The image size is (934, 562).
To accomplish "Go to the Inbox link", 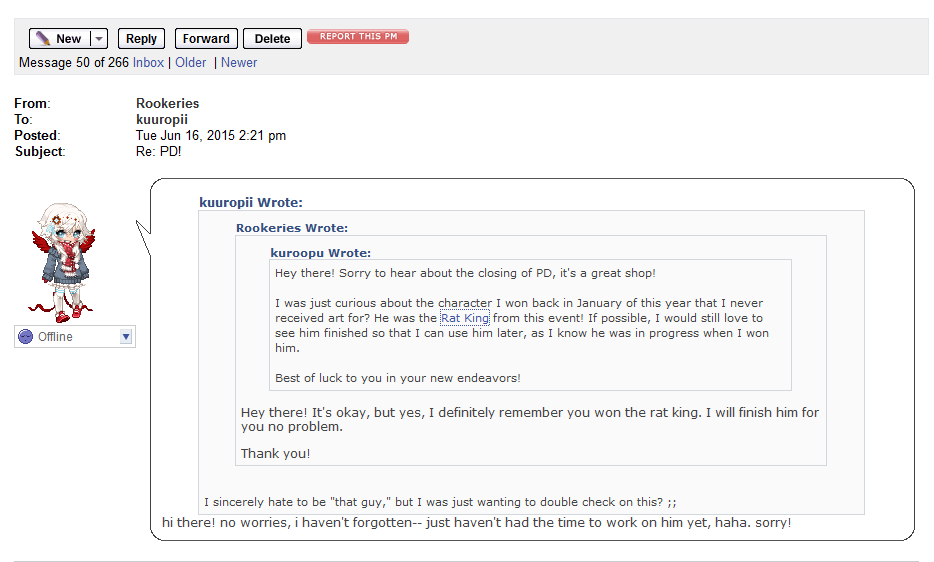I will (148, 63).
